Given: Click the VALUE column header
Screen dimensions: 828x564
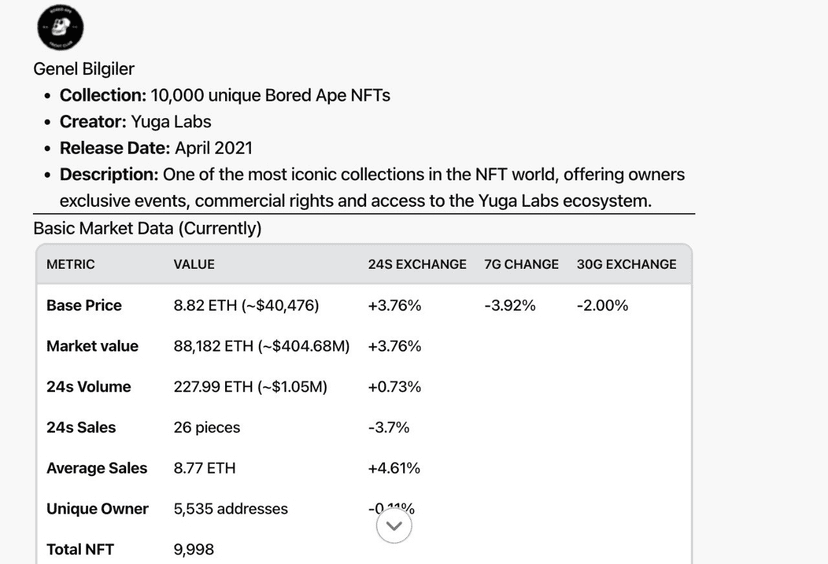Looking at the screenshot, I should [x=194, y=265].
